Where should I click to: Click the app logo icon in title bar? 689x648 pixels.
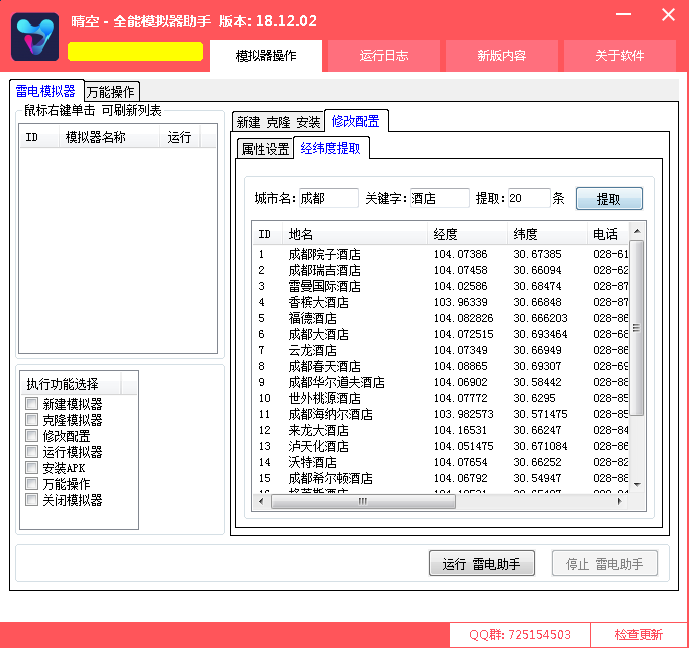[35, 37]
